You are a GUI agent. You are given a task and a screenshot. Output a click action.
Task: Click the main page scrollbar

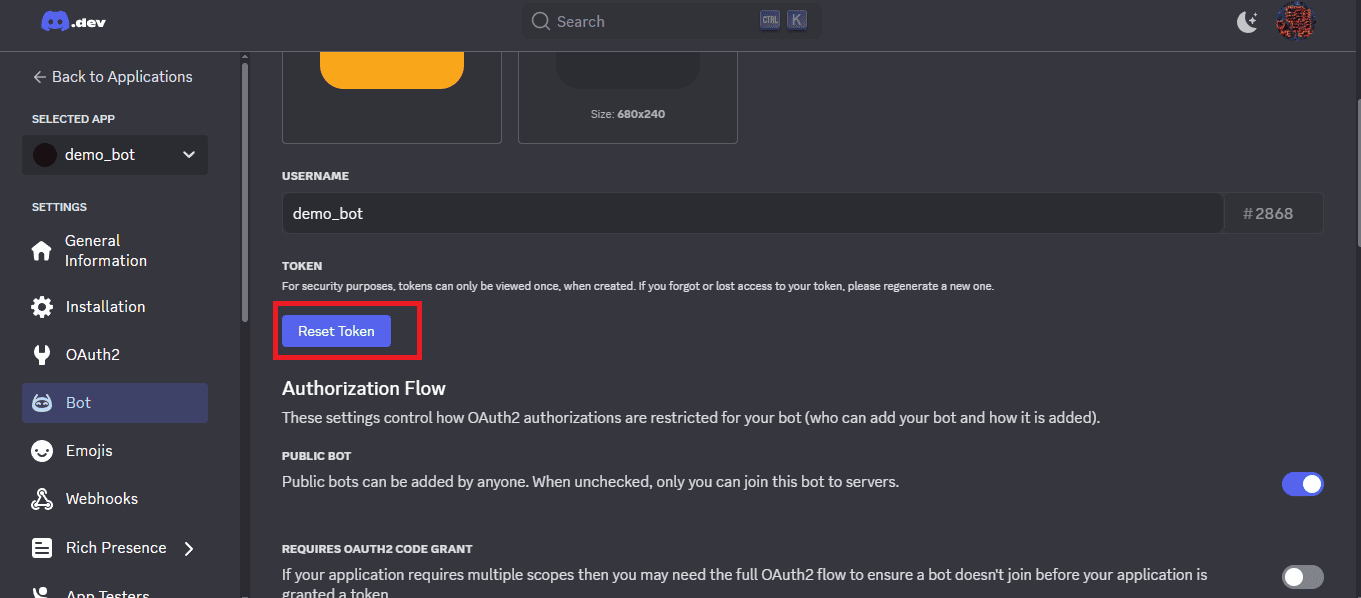pos(1357,172)
